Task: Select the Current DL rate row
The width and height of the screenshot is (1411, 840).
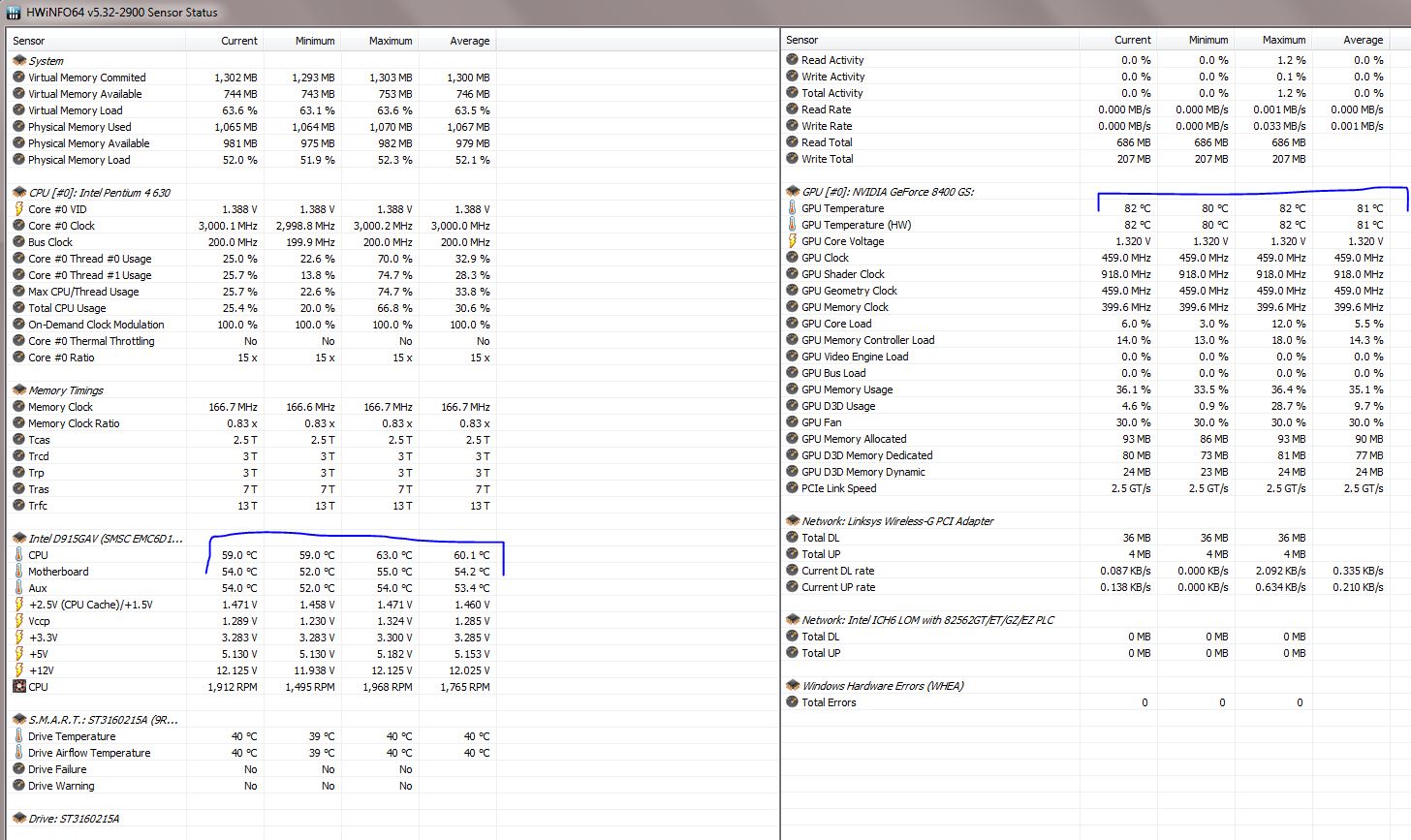Action: point(837,571)
